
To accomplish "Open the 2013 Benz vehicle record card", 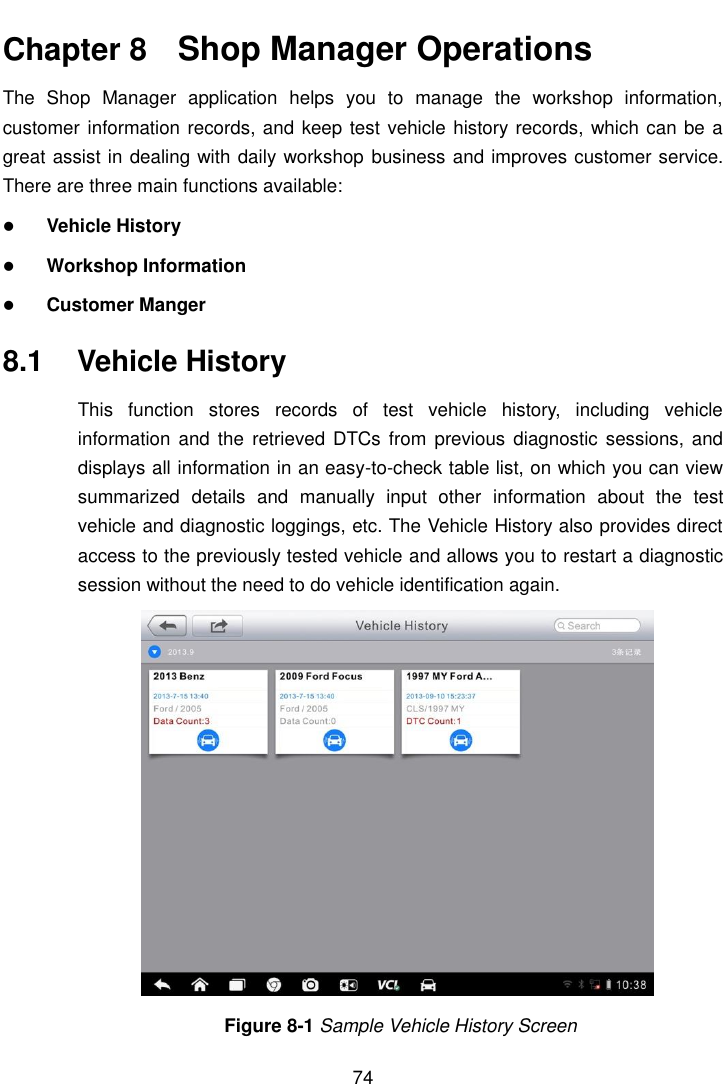I will pyautogui.click(x=208, y=711).
